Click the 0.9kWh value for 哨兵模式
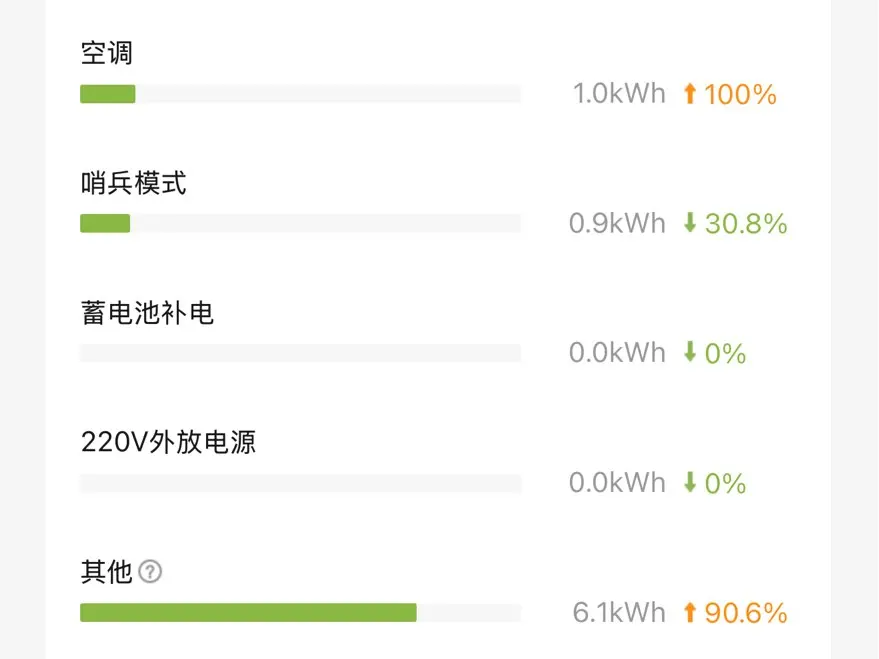 617,223
